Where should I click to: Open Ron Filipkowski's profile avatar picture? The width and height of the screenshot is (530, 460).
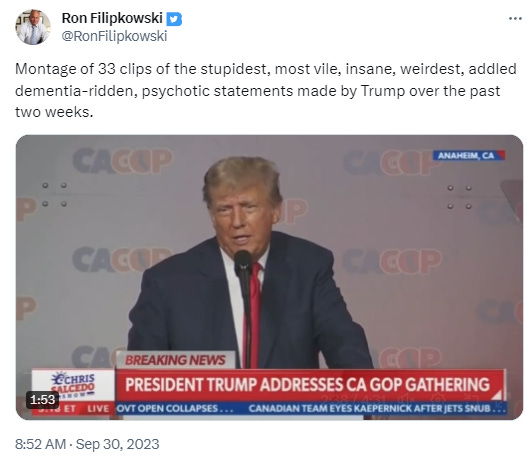pos(33,27)
